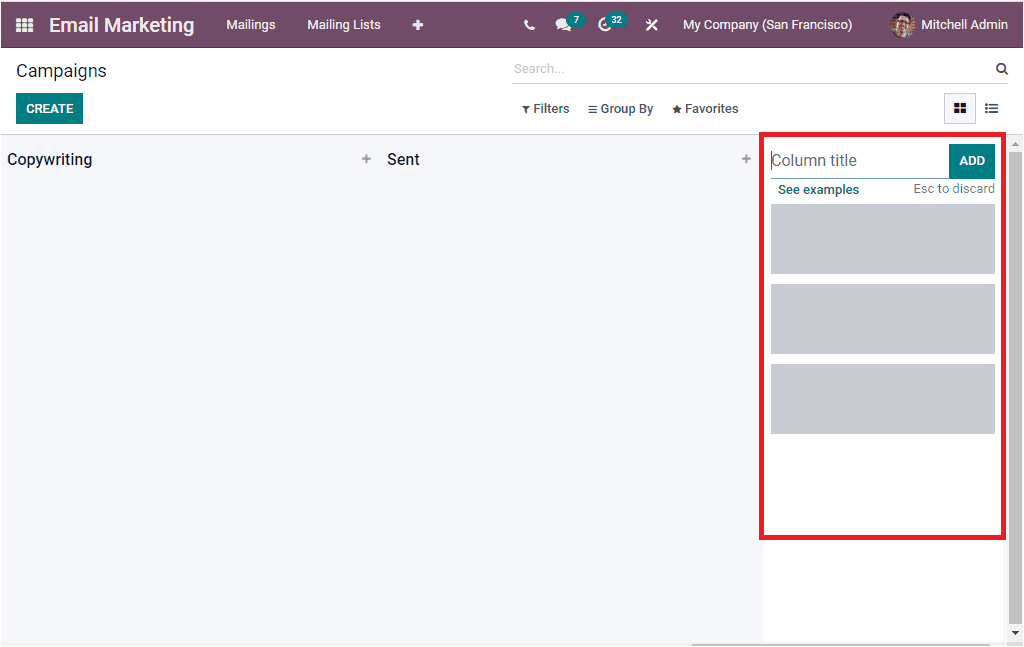Click the search magnifier icon

pos(1001,68)
